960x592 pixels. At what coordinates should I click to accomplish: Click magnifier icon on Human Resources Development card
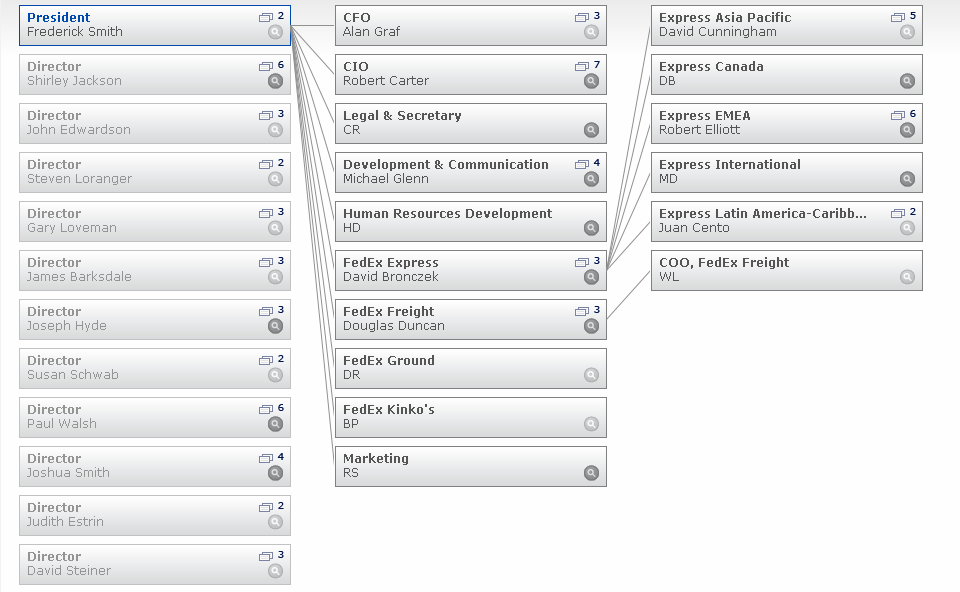[591, 228]
